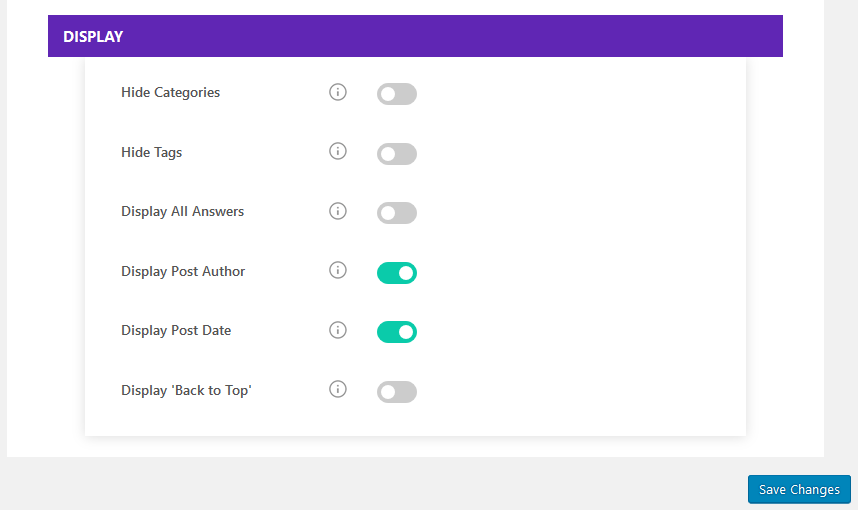Image resolution: width=858 pixels, height=510 pixels.
Task: Select the Display Post Date label
Action: [176, 331]
